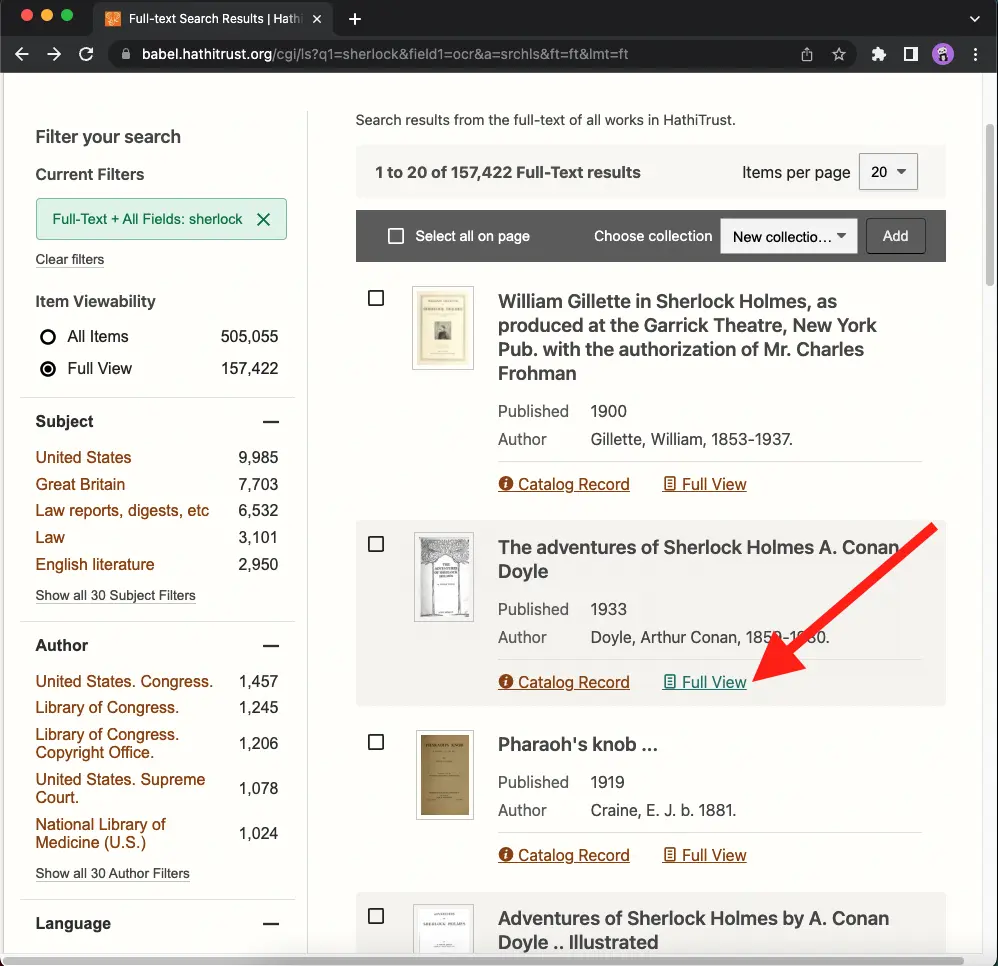Select the Full View radio button

[48, 368]
